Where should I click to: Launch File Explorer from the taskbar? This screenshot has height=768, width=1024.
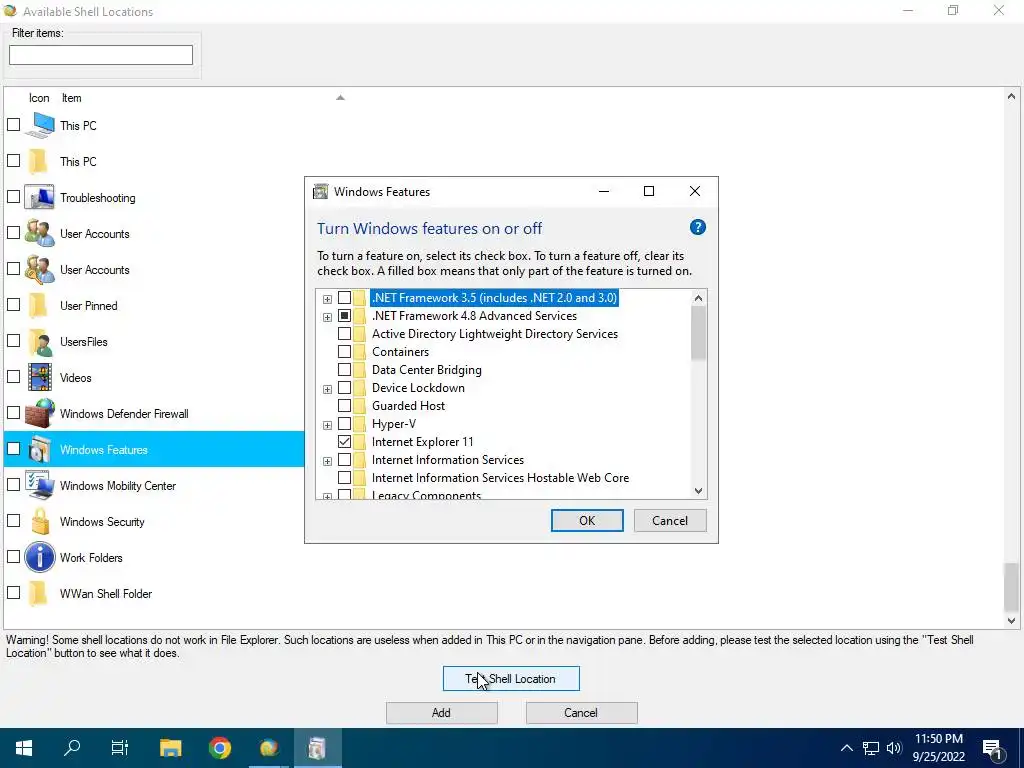170,748
